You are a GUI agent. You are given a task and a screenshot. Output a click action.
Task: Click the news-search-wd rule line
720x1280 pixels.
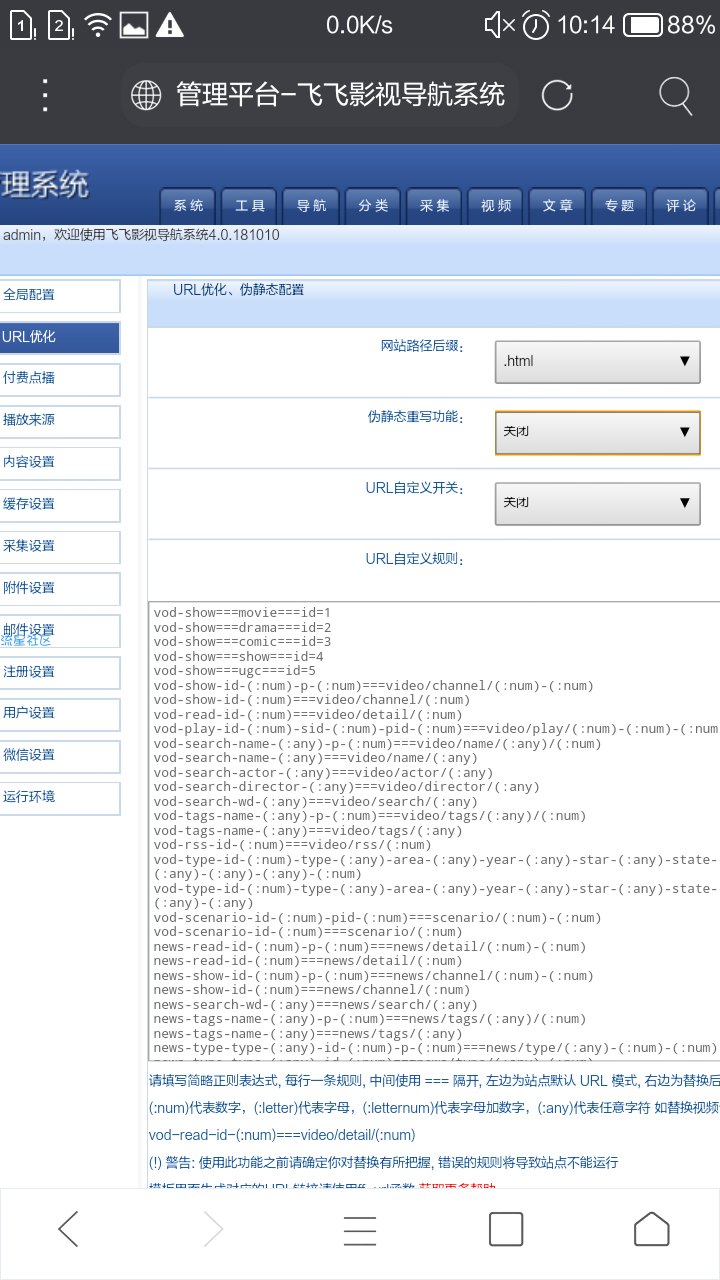(x=316, y=1004)
